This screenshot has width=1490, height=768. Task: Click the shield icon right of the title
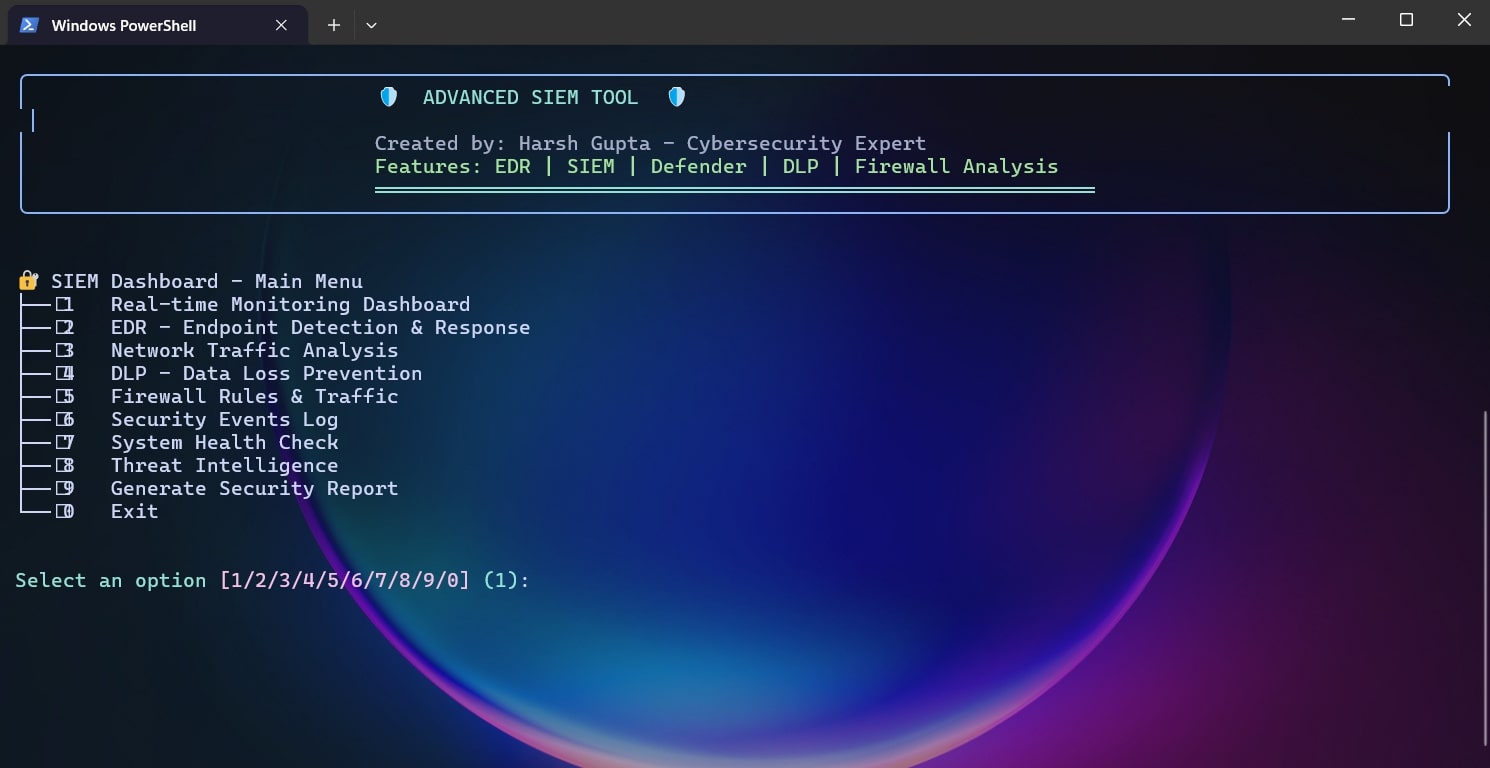pos(677,96)
